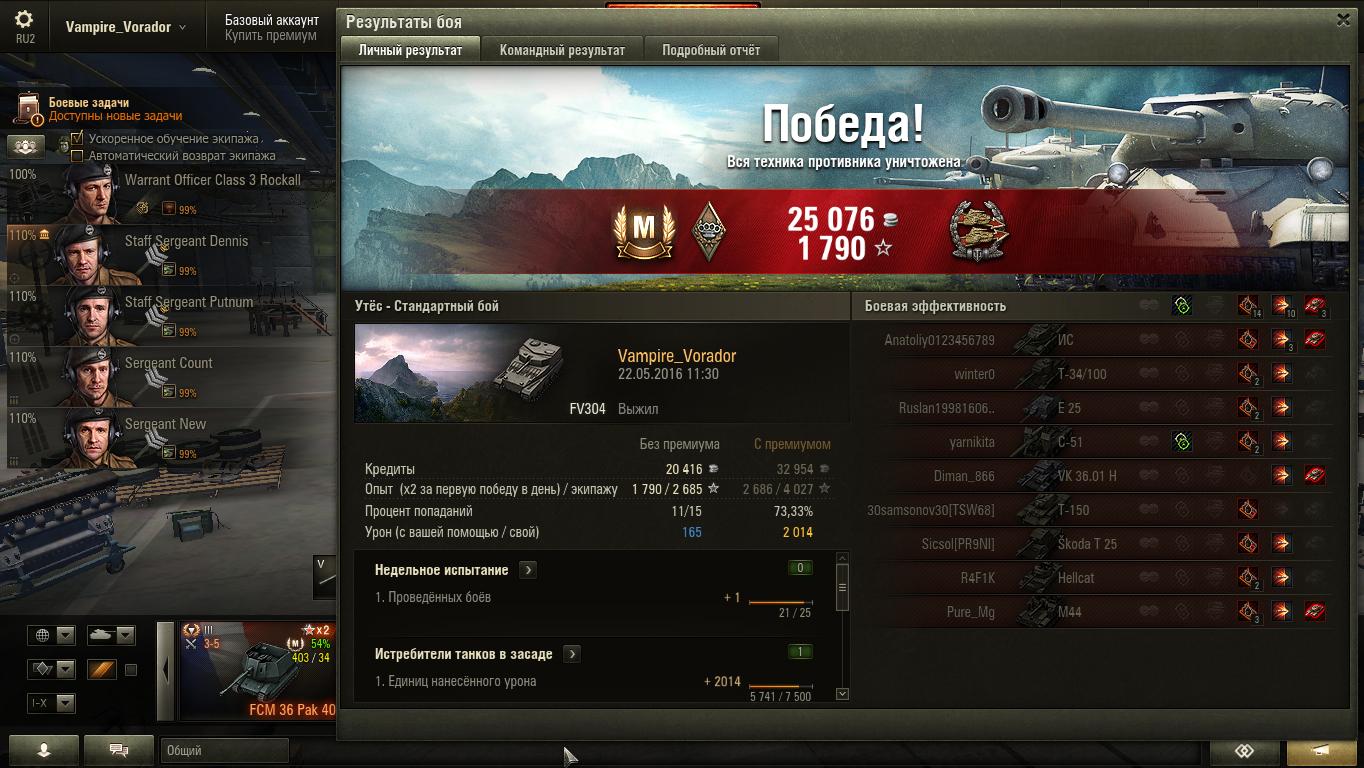Open the chat channels speech-bubble icon
This screenshot has width=1364, height=768.
(x=118, y=750)
